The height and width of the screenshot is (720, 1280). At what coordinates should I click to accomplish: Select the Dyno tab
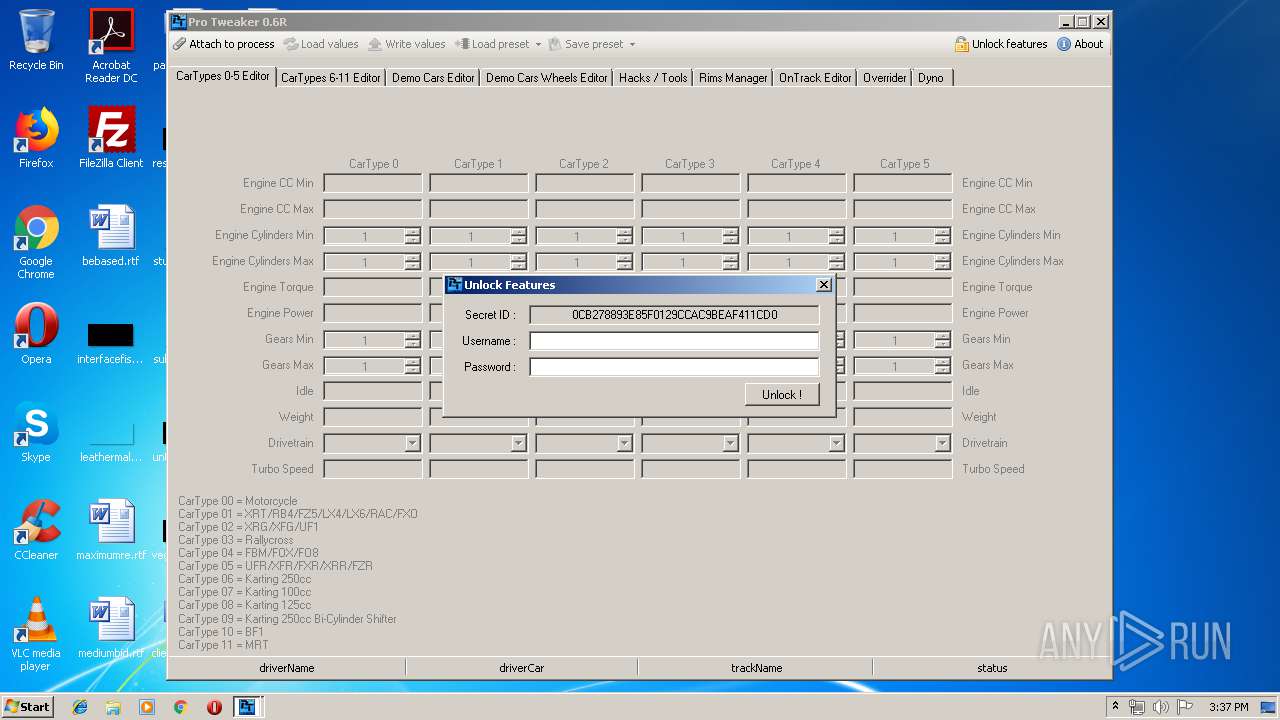[931, 78]
